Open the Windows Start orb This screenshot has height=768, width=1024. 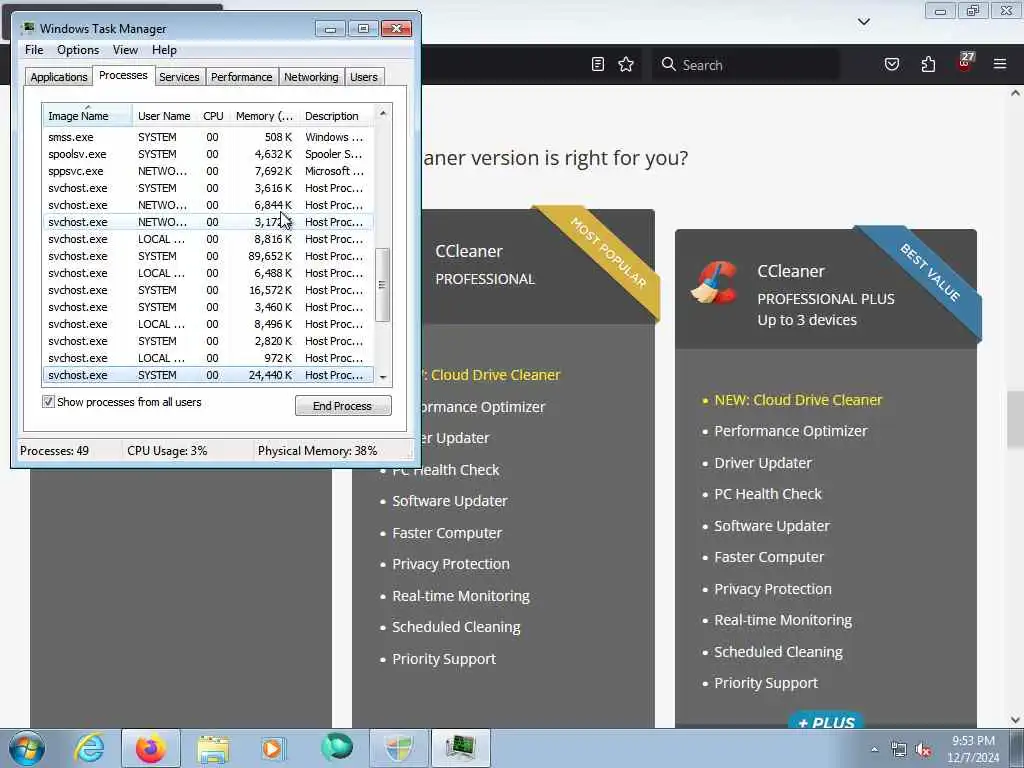click(x=27, y=748)
